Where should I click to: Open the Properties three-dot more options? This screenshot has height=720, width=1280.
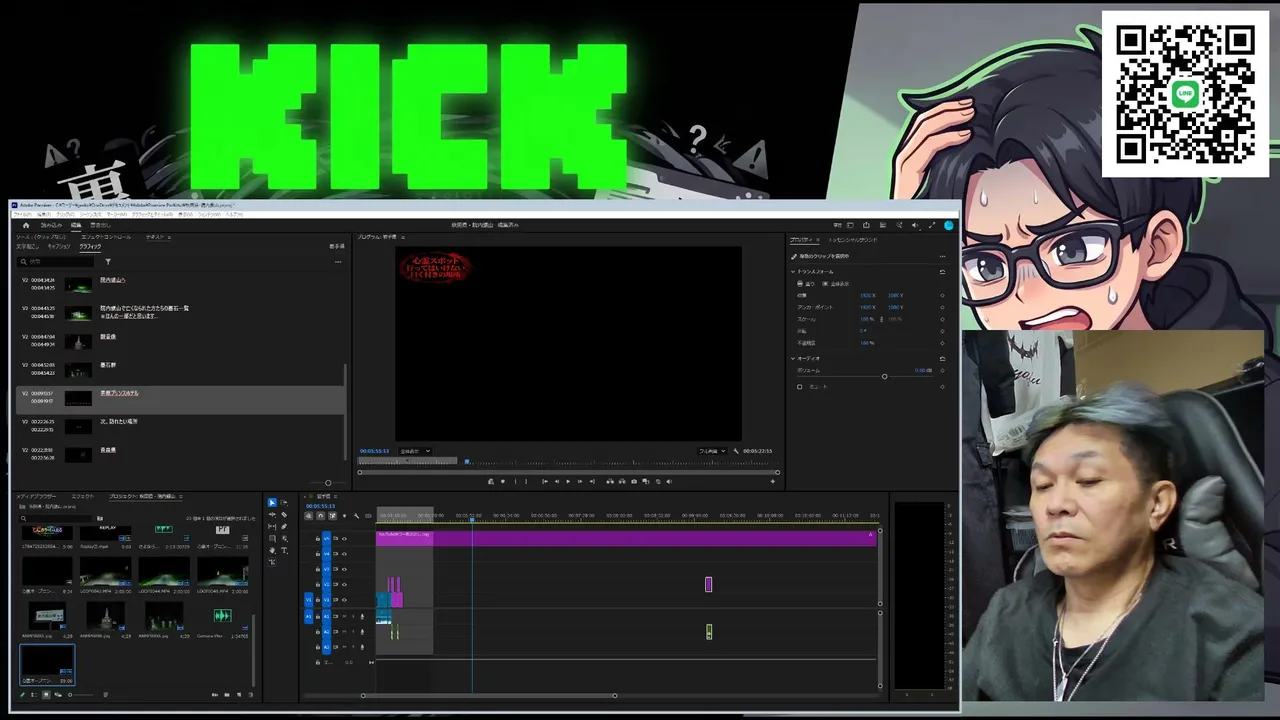coord(942,256)
